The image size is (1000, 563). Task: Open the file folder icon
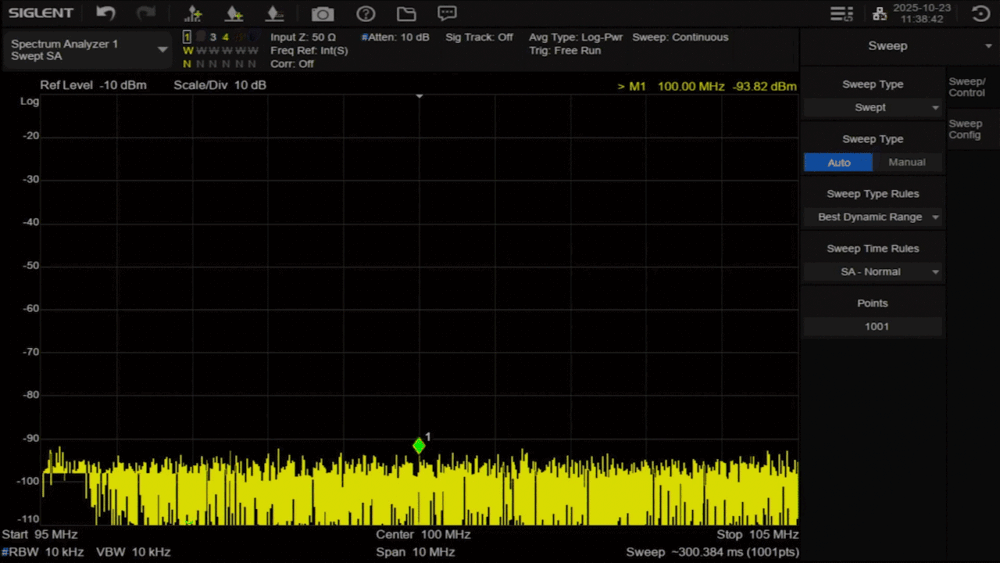(x=406, y=13)
